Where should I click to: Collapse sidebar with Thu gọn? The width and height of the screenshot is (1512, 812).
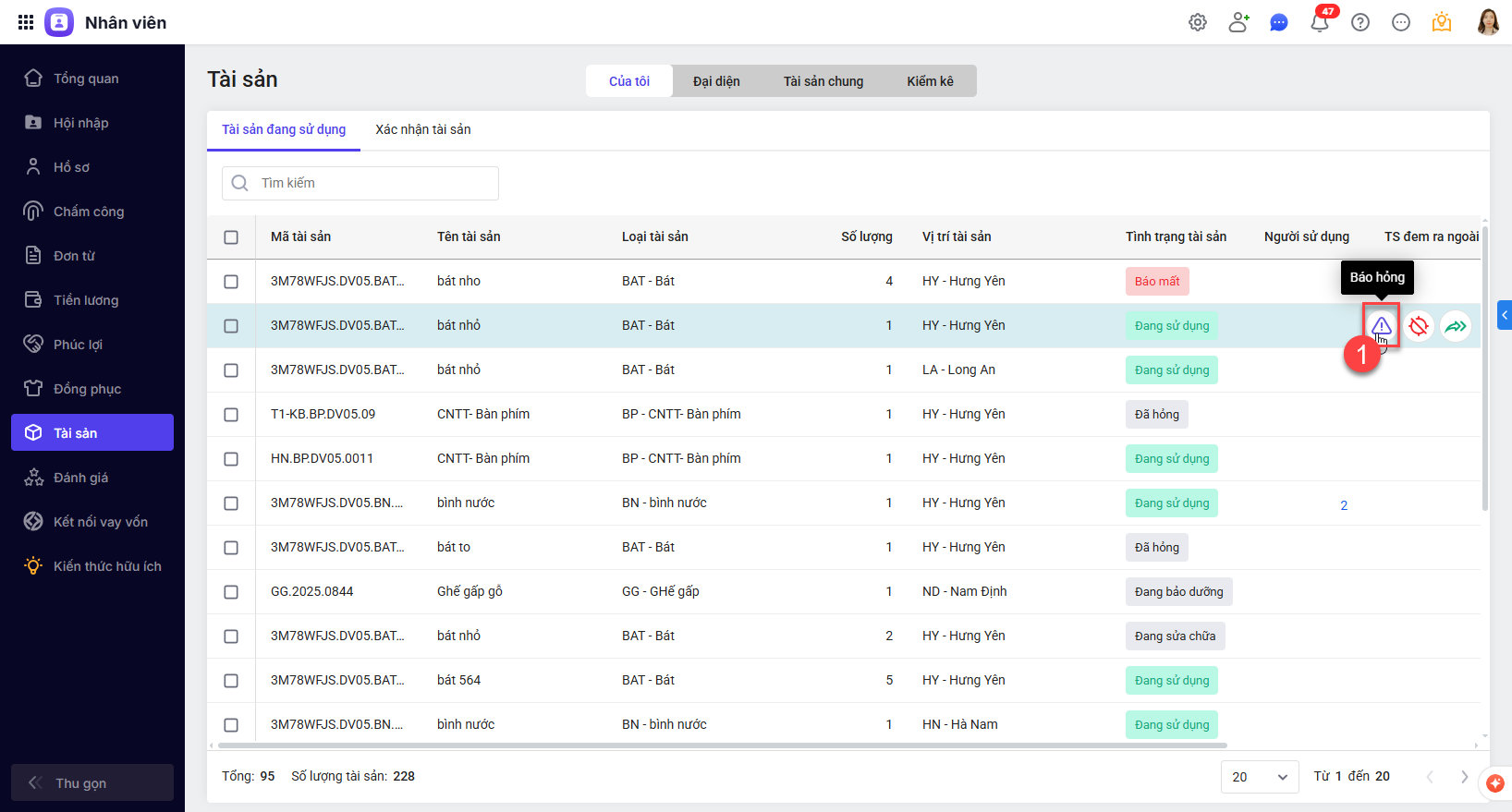[92, 782]
